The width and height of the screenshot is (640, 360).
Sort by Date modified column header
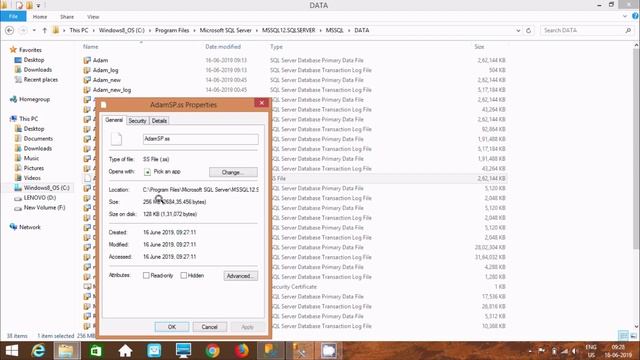click(223, 47)
